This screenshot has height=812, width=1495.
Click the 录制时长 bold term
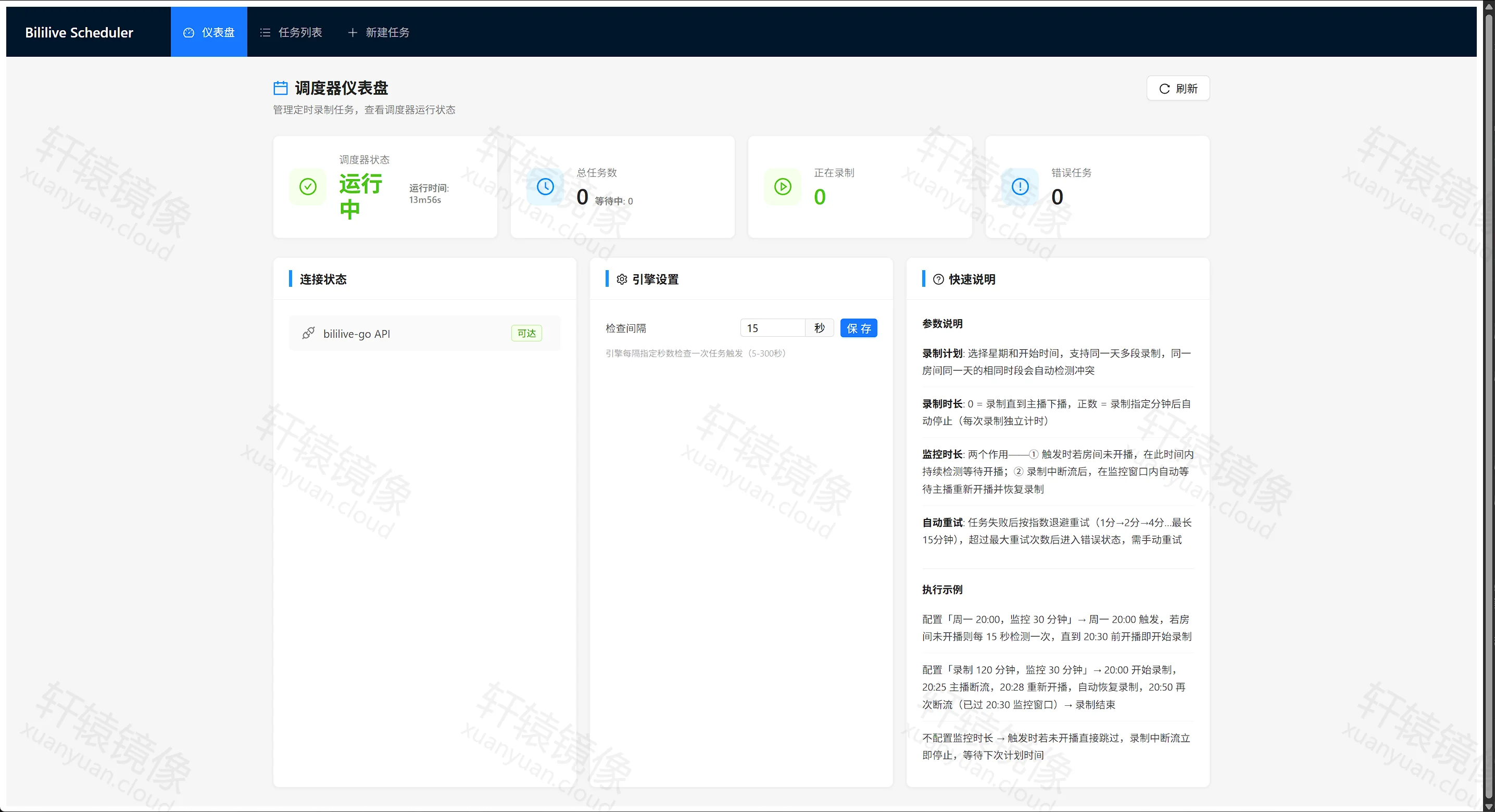(x=943, y=404)
